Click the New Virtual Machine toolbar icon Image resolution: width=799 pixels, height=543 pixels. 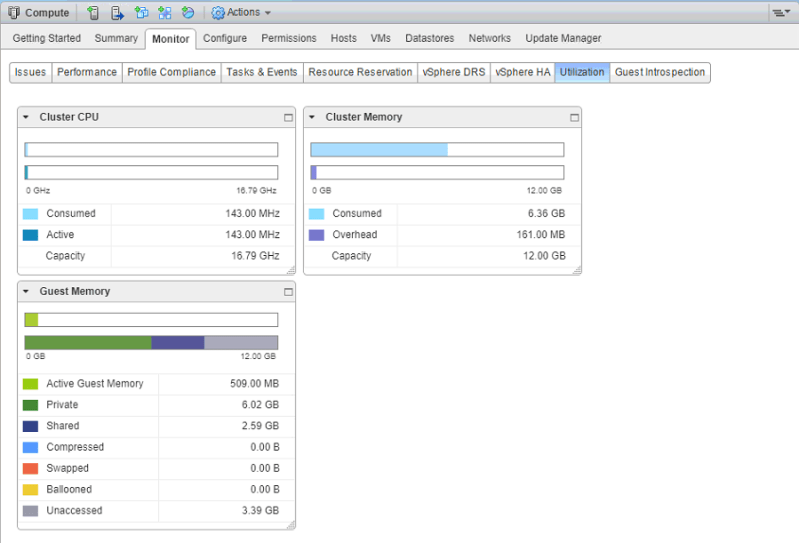141,13
